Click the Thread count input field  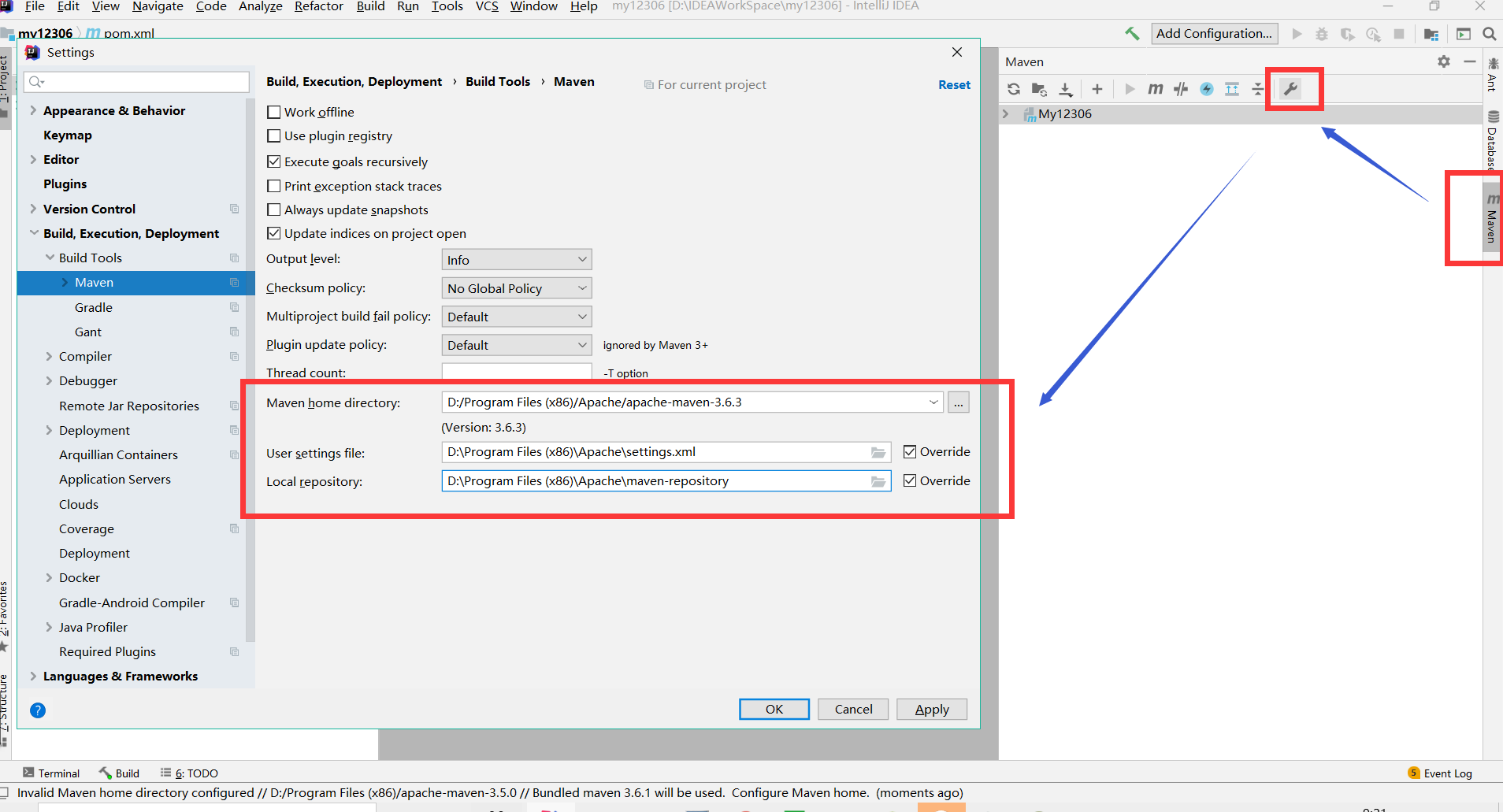click(x=517, y=371)
